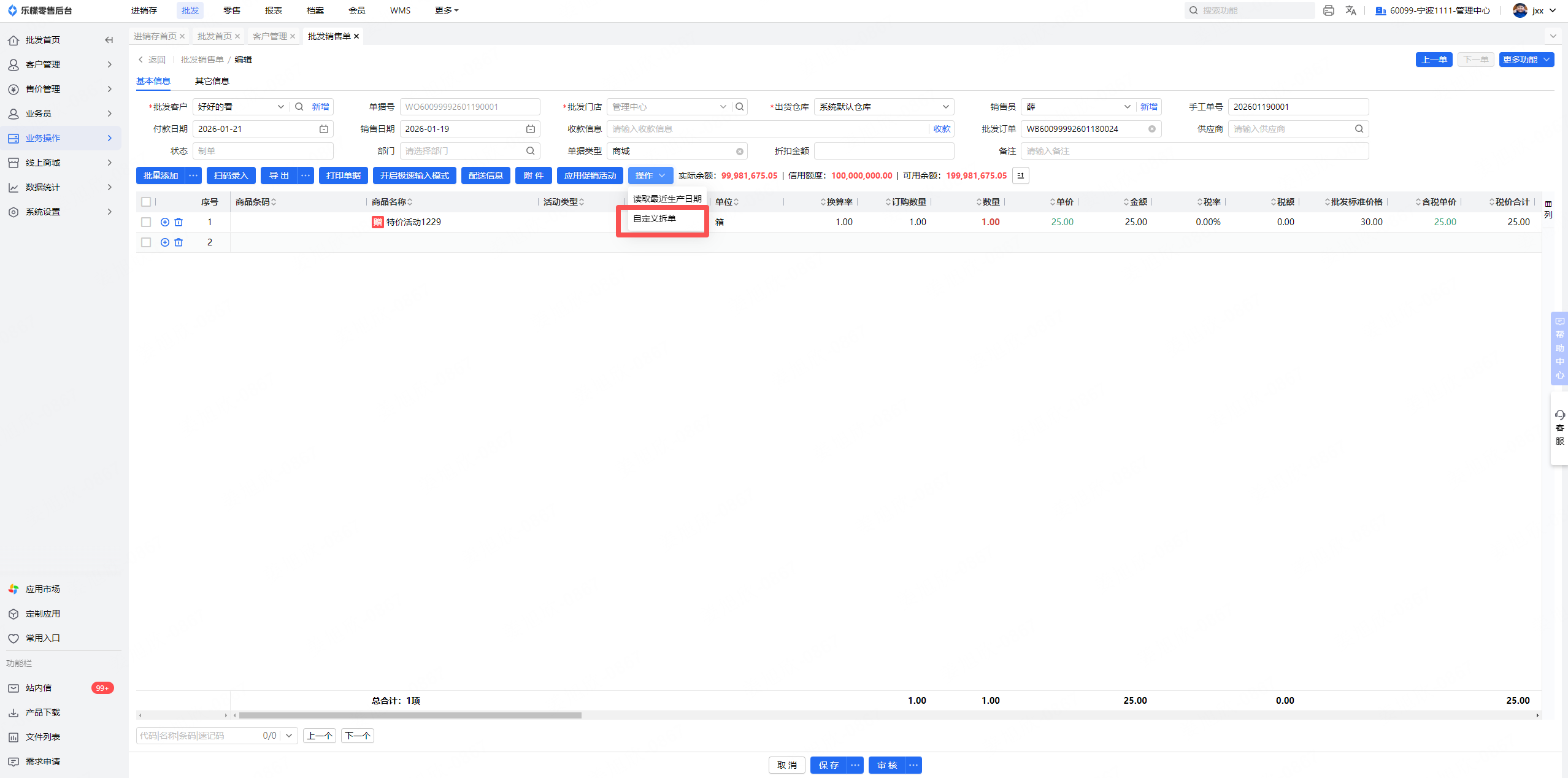
Task: Check the checkbox for row 2
Action: (x=146, y=242)
